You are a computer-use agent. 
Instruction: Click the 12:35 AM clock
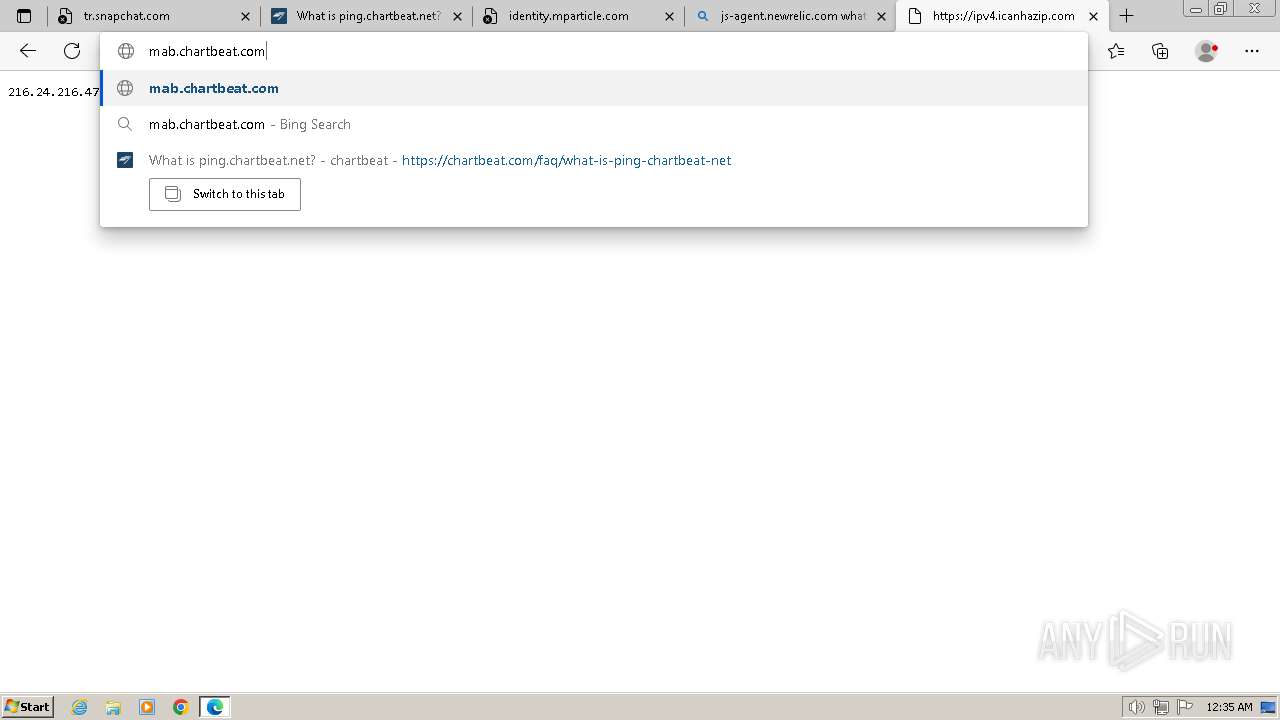pos(1229,707)
